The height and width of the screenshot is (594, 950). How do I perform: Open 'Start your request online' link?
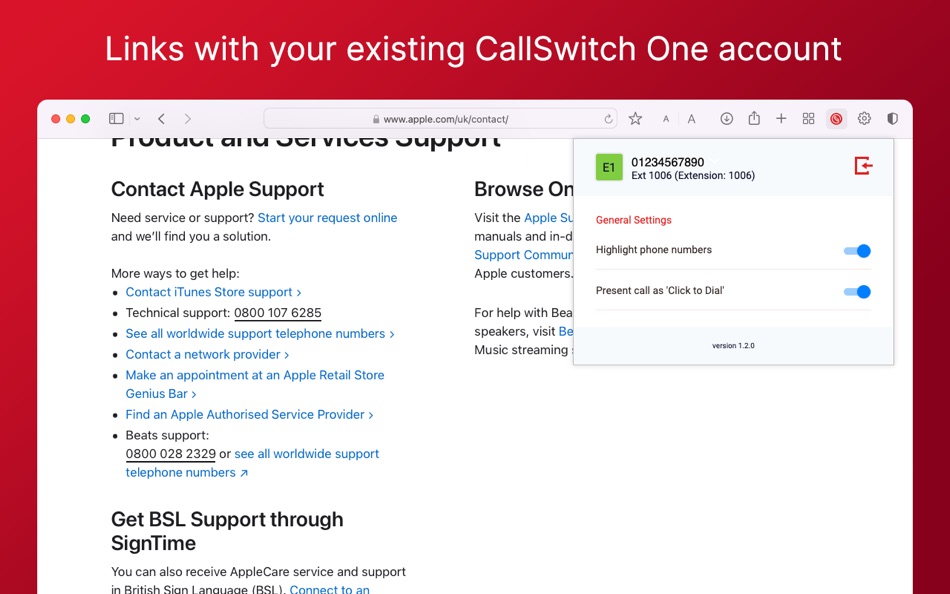(327, 218)
